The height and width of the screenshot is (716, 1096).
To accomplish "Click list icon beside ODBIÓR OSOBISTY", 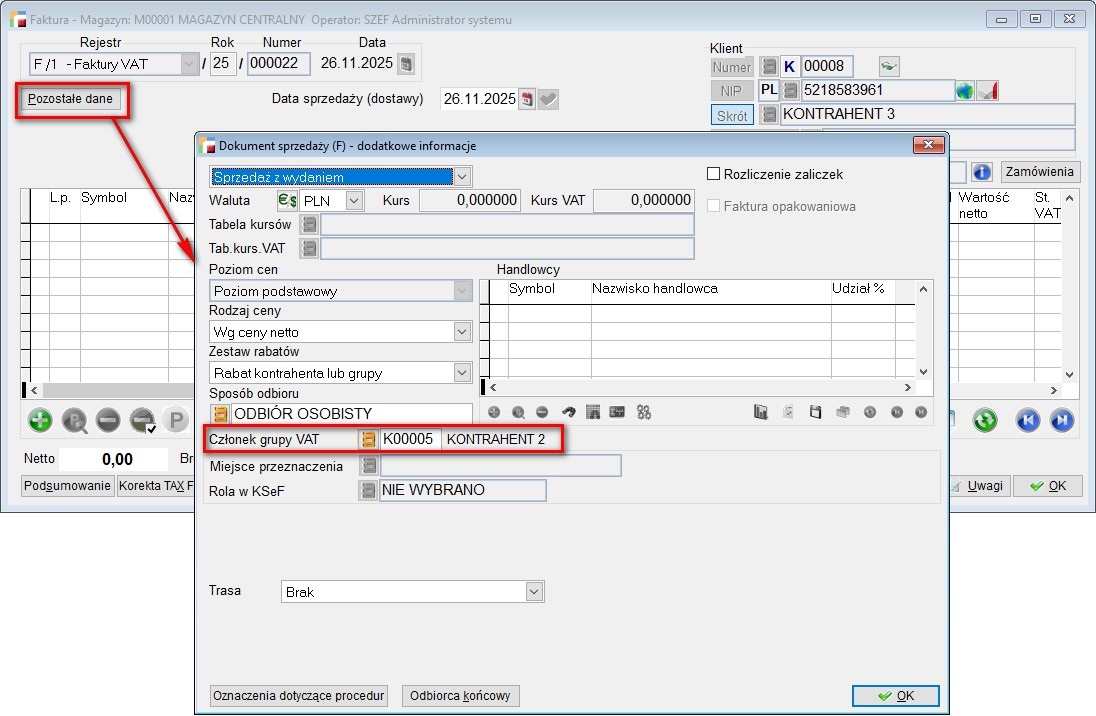I will click(x=220, y=414).
